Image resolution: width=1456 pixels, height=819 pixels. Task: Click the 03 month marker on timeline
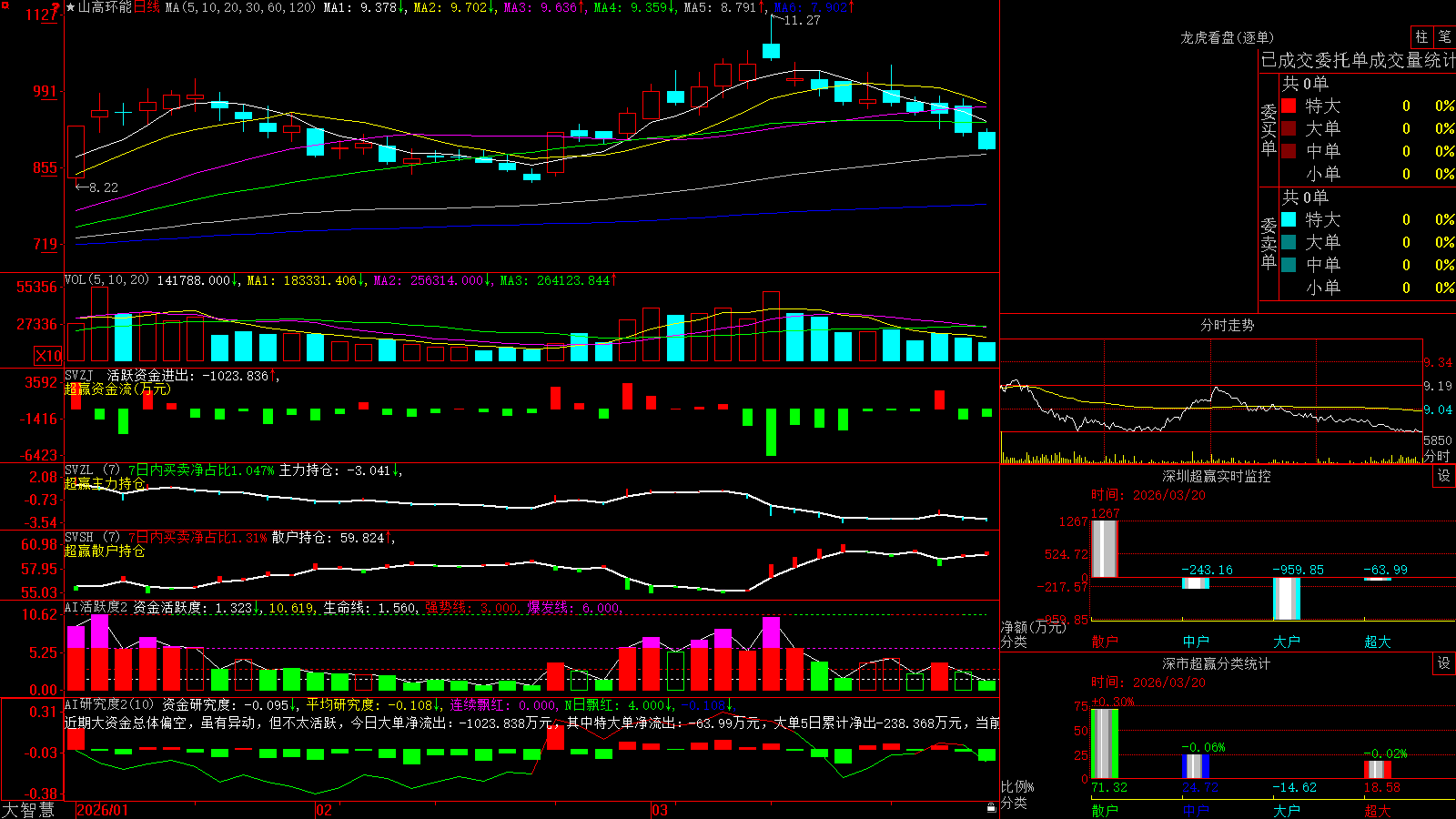[x=660, y=810]
